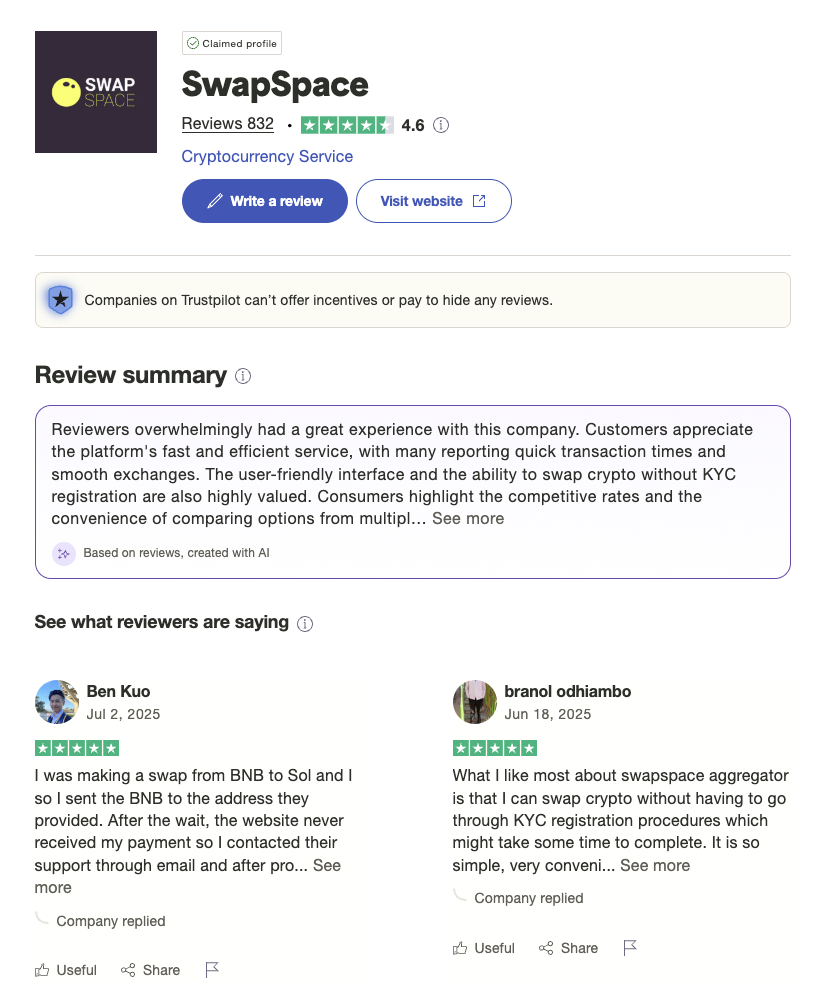The image size is (827, 990).
Task: Expand branol odhiambo's review with See more
Action: click(655, 865)
